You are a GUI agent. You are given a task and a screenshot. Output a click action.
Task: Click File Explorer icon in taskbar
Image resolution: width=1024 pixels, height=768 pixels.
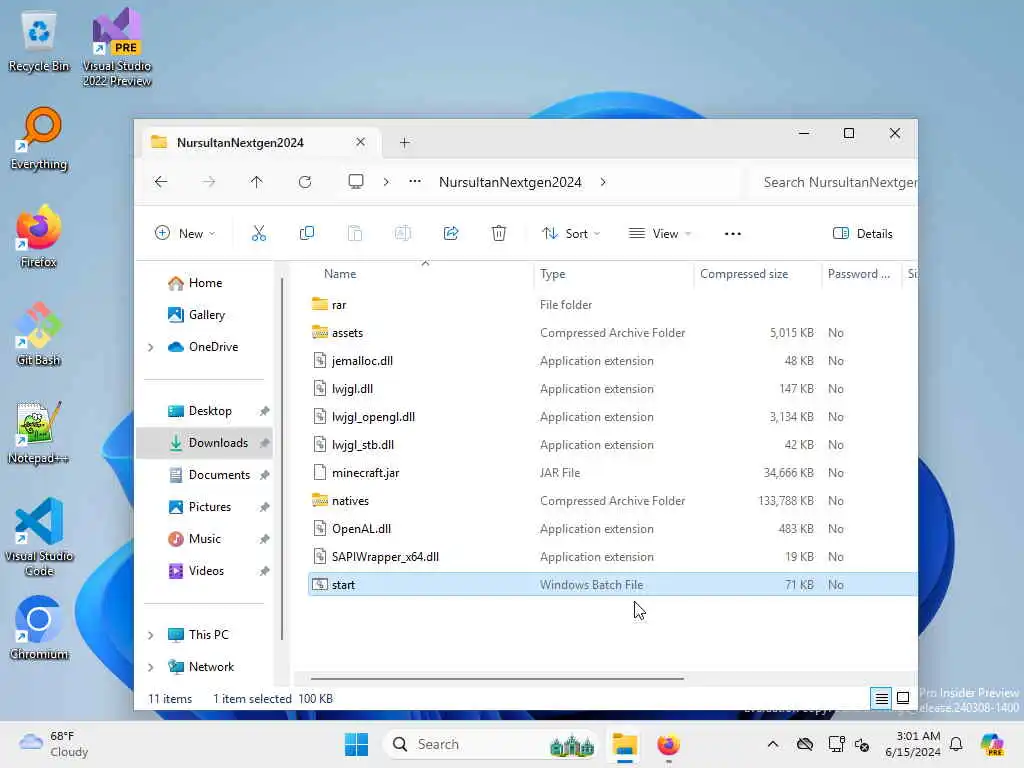[624, 744]
